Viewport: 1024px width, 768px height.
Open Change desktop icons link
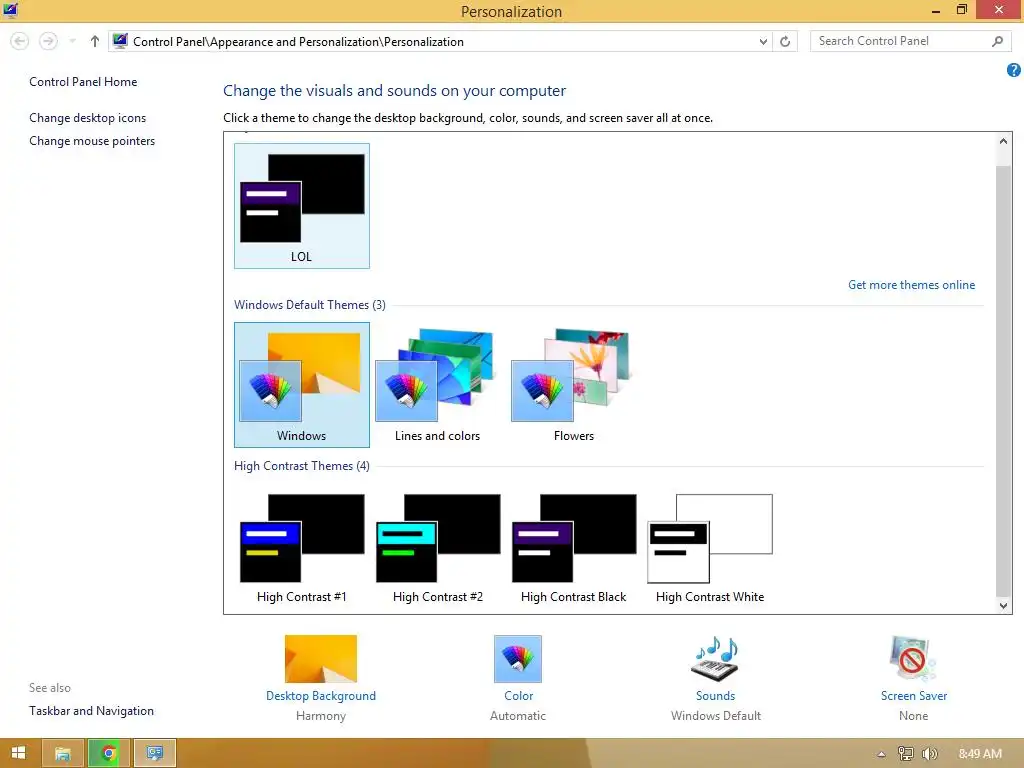(x=88, y=118)
